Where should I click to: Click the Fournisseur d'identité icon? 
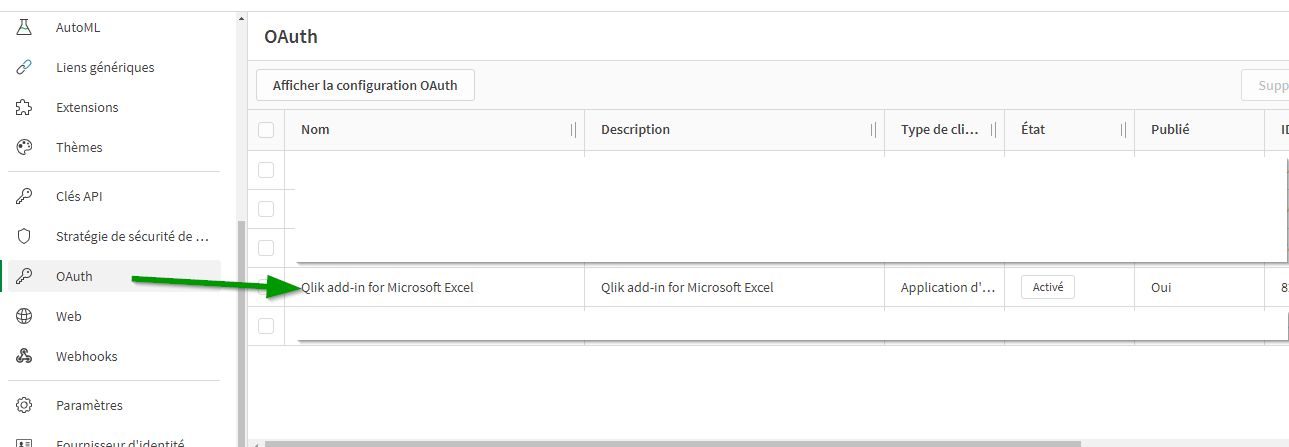[25, 442]
